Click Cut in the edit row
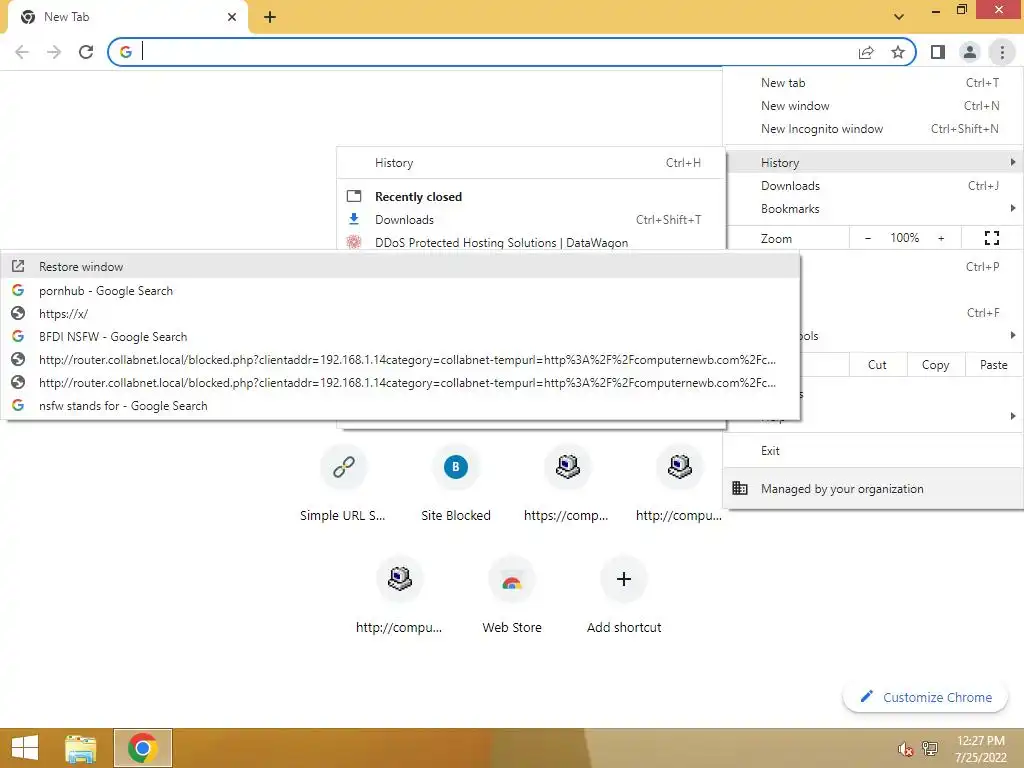The width and height of the screenshot is (1024, 768). [877, 365]
